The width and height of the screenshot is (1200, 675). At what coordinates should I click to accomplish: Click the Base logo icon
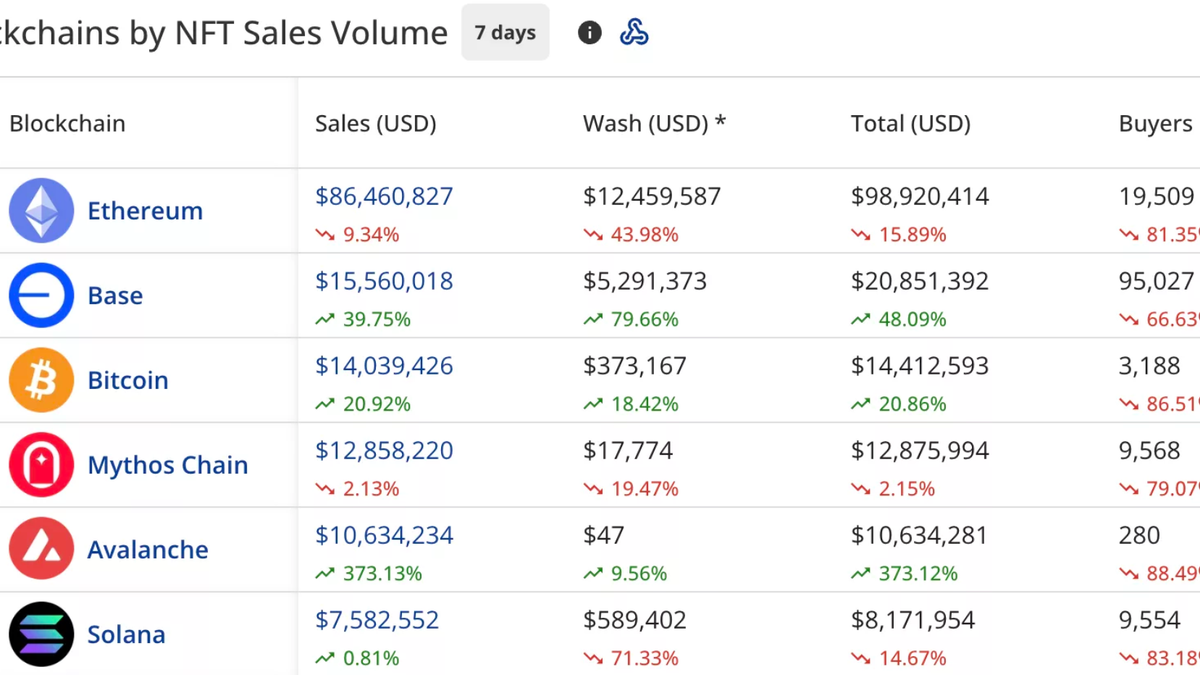41,295
